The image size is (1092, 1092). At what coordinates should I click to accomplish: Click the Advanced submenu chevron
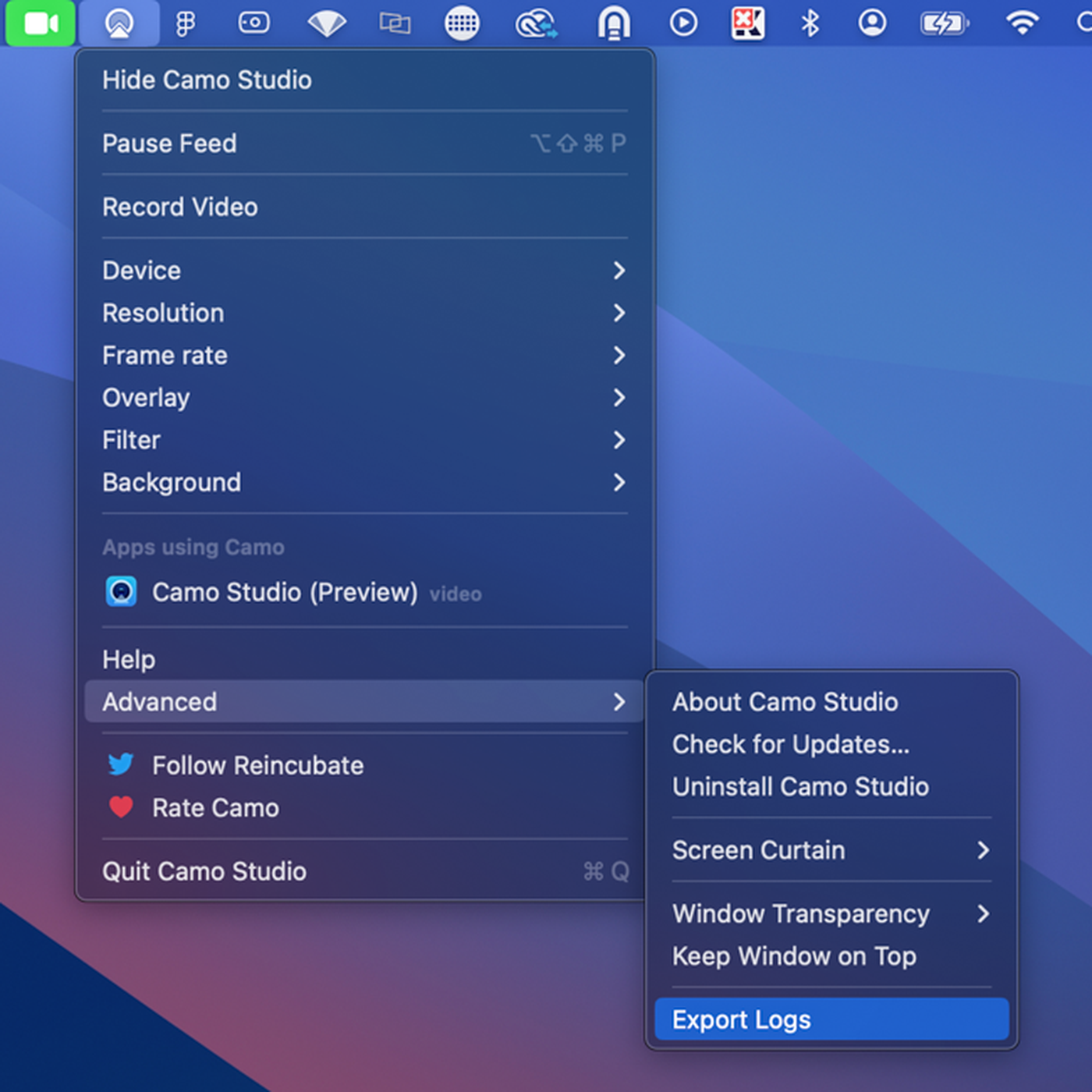pyautogui.click(x=619, y=702)
